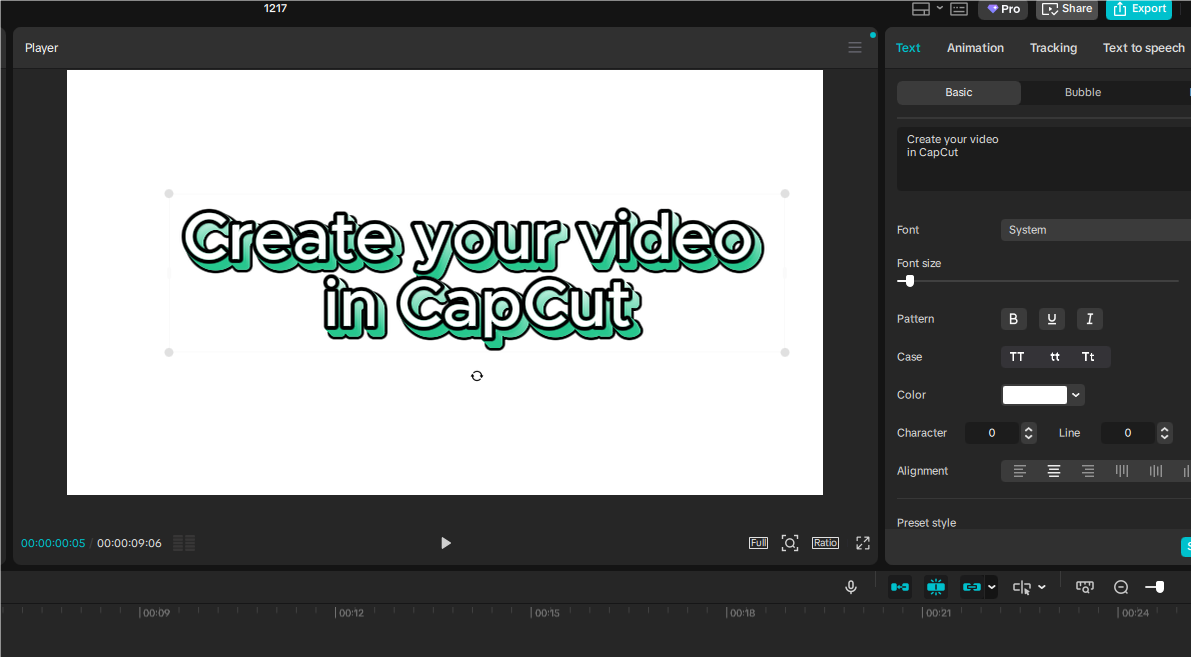Toggle underline formatting for the text
Viewport: 1191px width, 657px height.
pos(1051,318)
